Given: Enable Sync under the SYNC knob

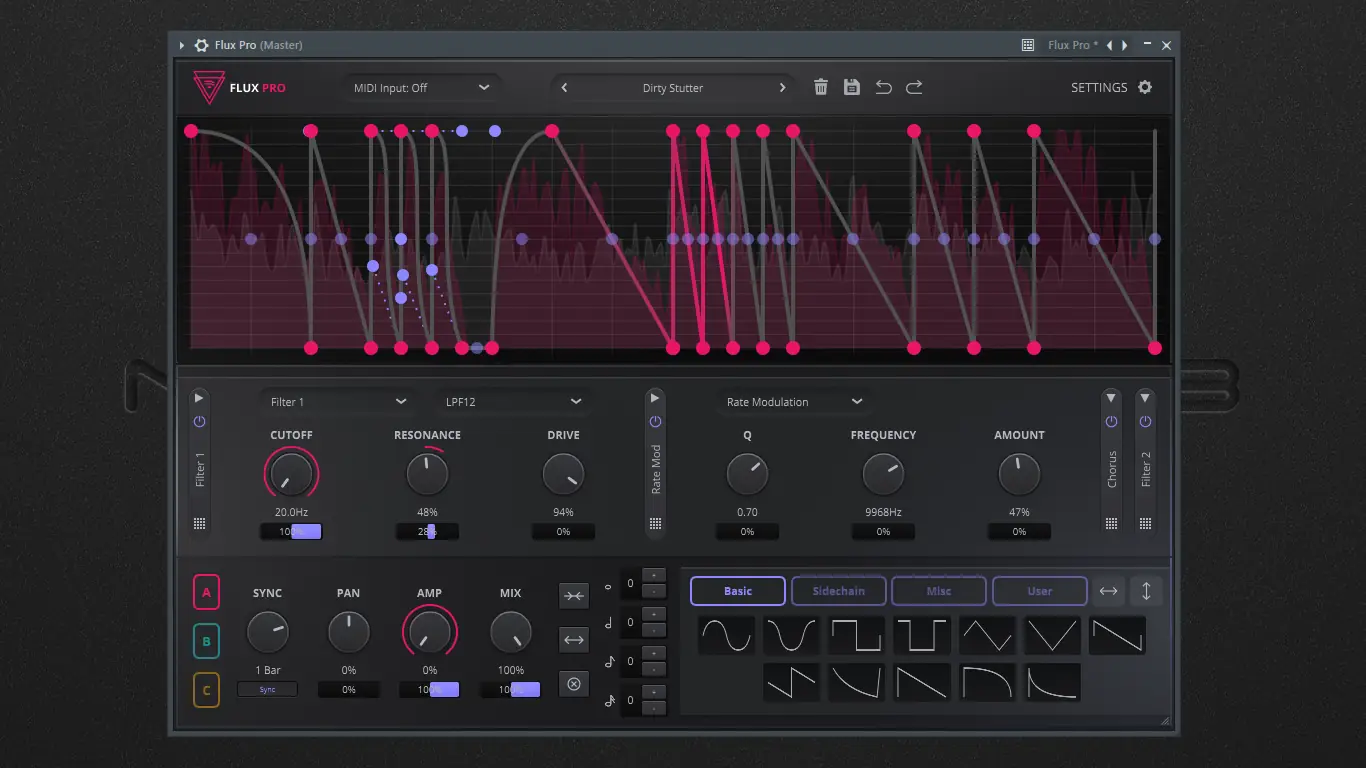Looking at the screenshot, I should (x=267, y=689).
